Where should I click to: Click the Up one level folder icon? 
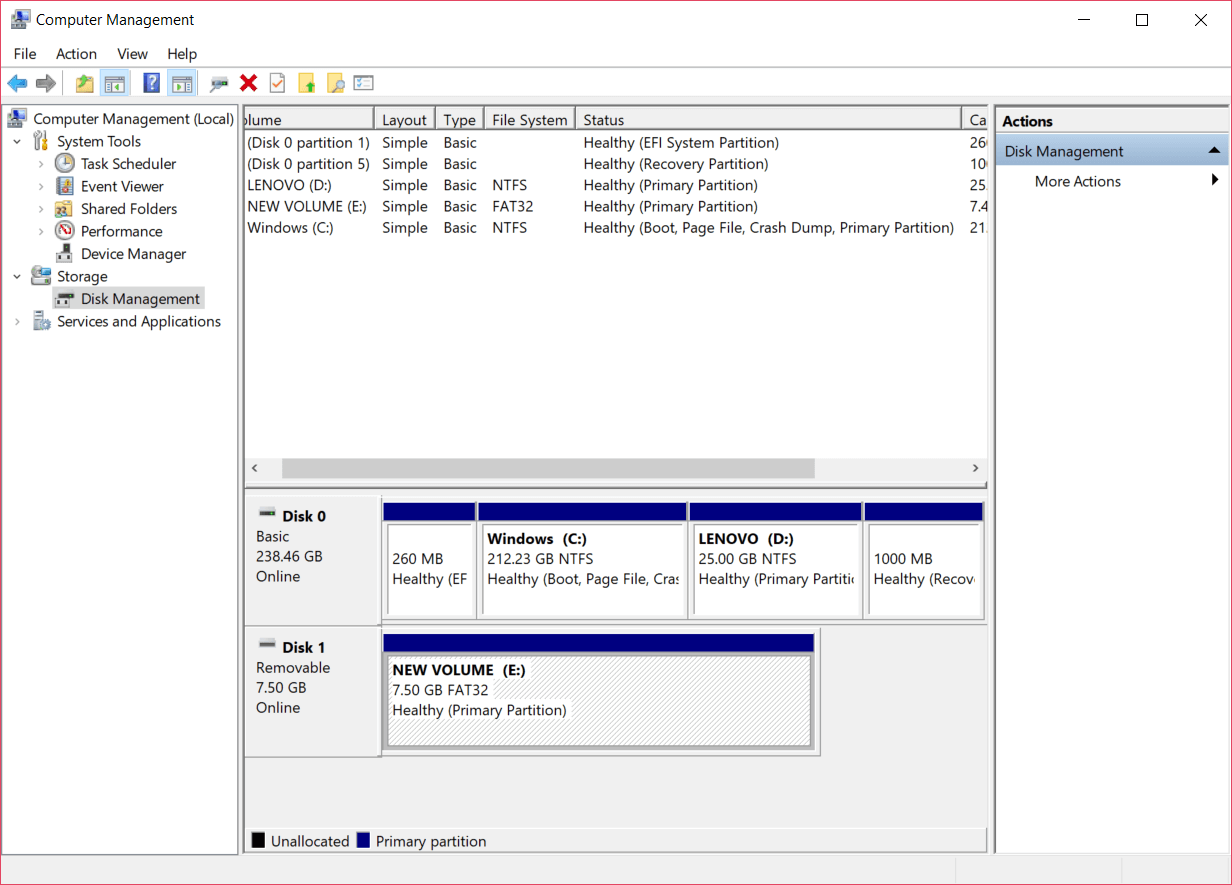click(x=85, y=83)
